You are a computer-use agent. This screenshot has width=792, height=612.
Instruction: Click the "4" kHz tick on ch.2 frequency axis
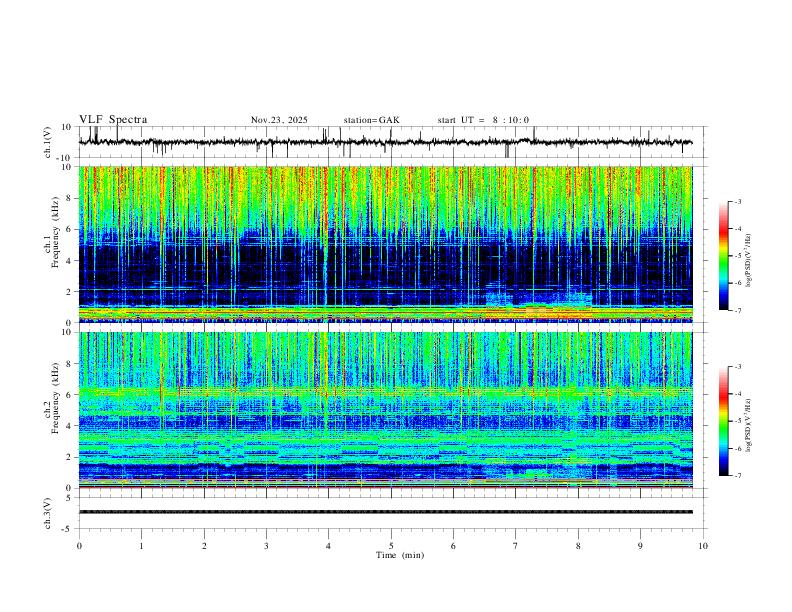tap(68, 426)
